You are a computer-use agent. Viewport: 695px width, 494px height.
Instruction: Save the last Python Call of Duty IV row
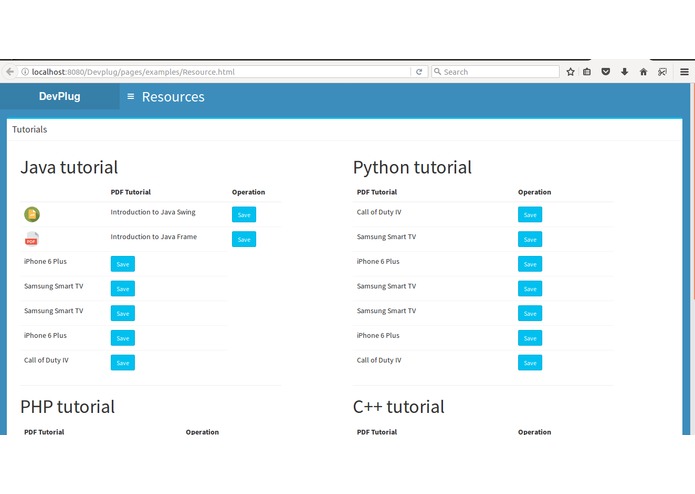click(x=530, y=362)
